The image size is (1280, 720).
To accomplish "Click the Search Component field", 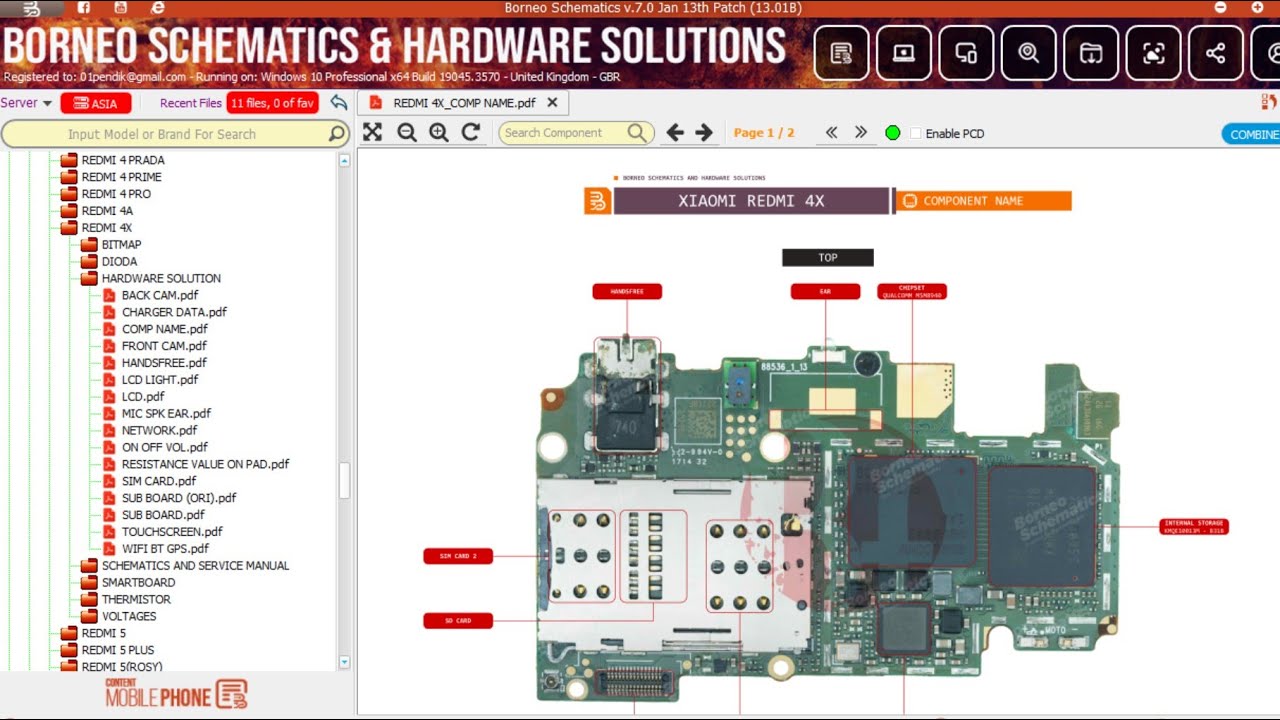I will [576, 133].
